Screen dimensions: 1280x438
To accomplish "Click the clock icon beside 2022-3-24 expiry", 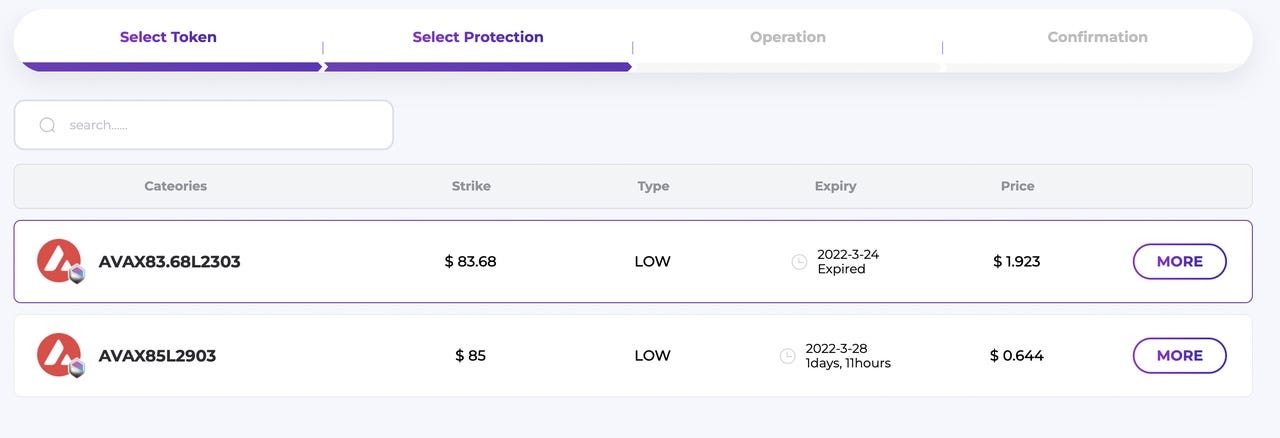I will tap(799, 262).
